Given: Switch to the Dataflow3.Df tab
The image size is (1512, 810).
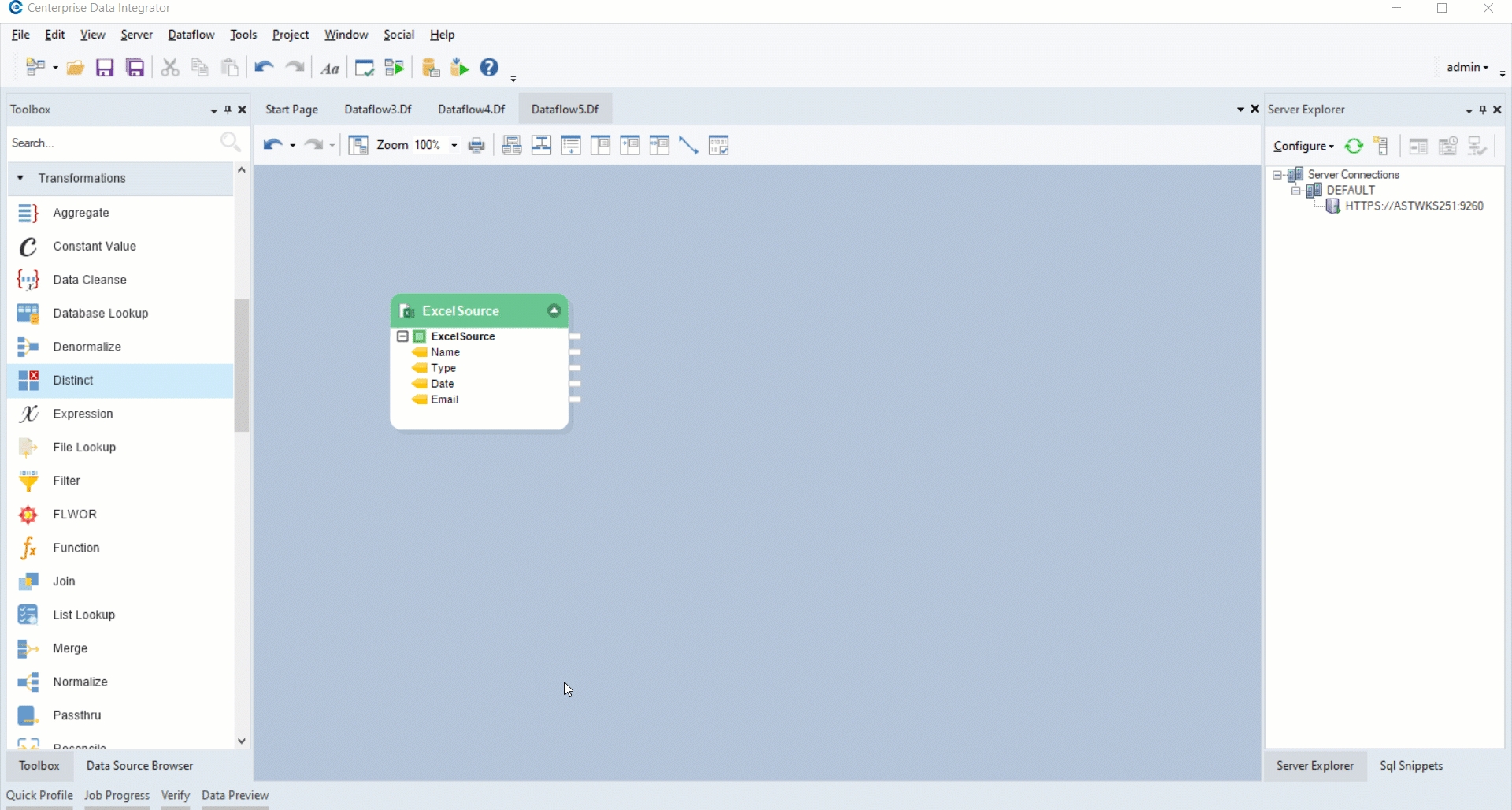Looking at the screenshot, I should pyautogui.click(x=378, y=110).
